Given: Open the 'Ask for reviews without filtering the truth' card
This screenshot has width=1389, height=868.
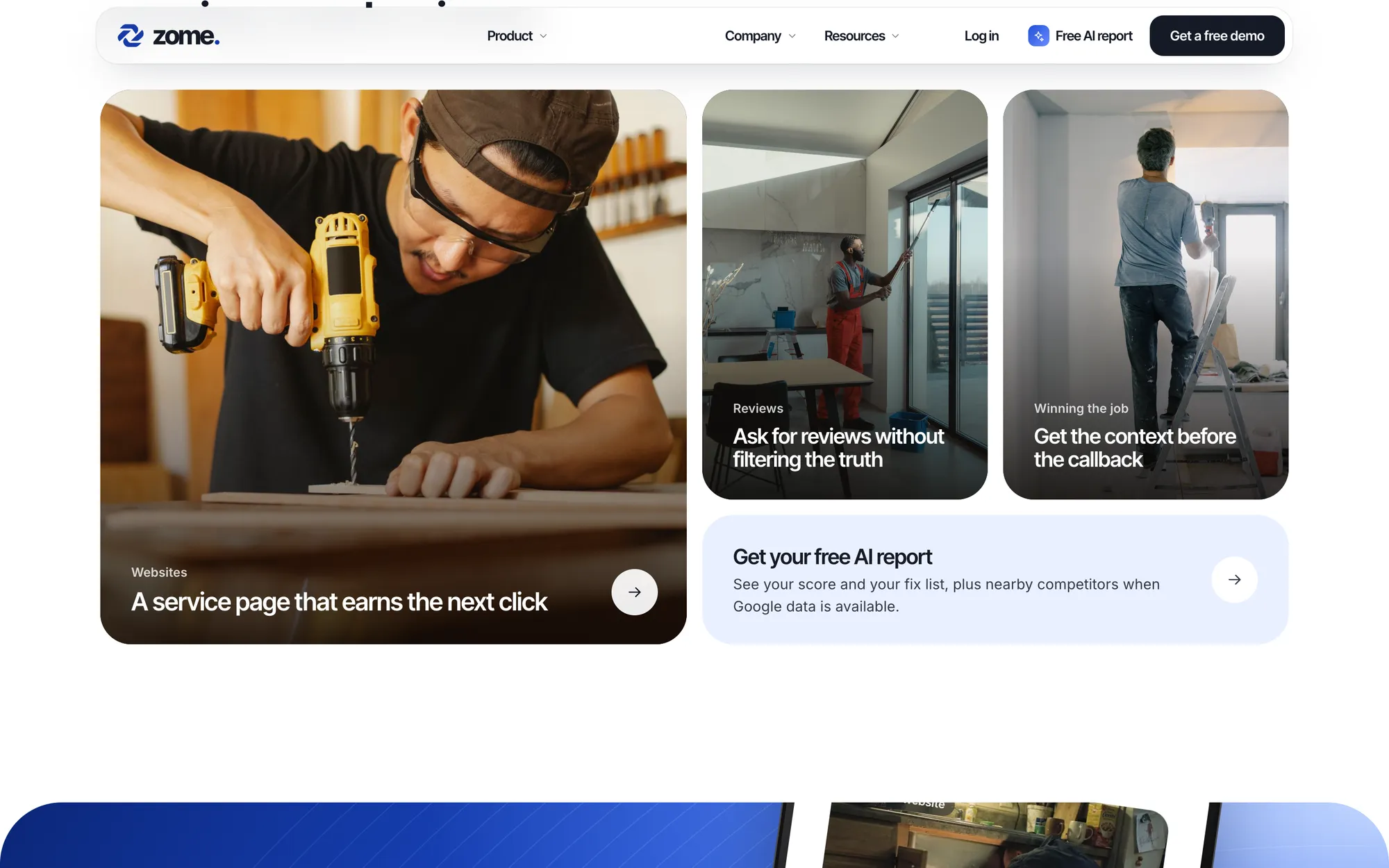Looking at the screenshot, I should 845,294.
